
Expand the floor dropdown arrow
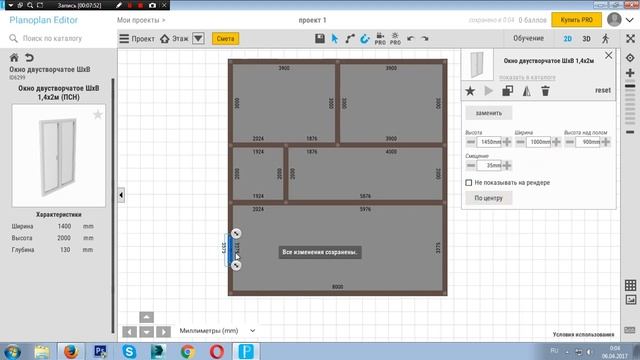pyautogui.click(x=198, y=39)
